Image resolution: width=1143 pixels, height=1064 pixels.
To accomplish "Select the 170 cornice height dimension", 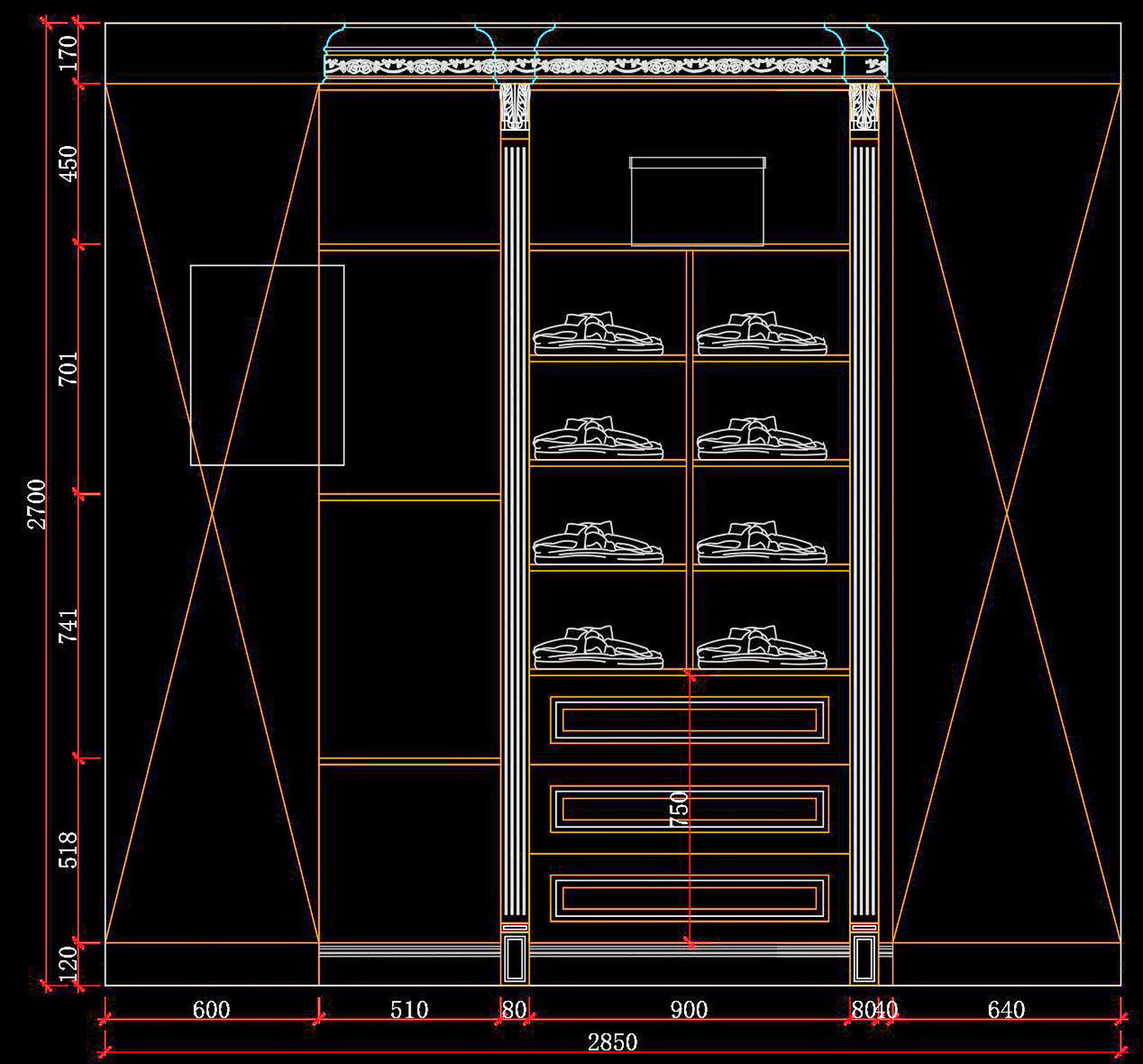I will (69, 53).
